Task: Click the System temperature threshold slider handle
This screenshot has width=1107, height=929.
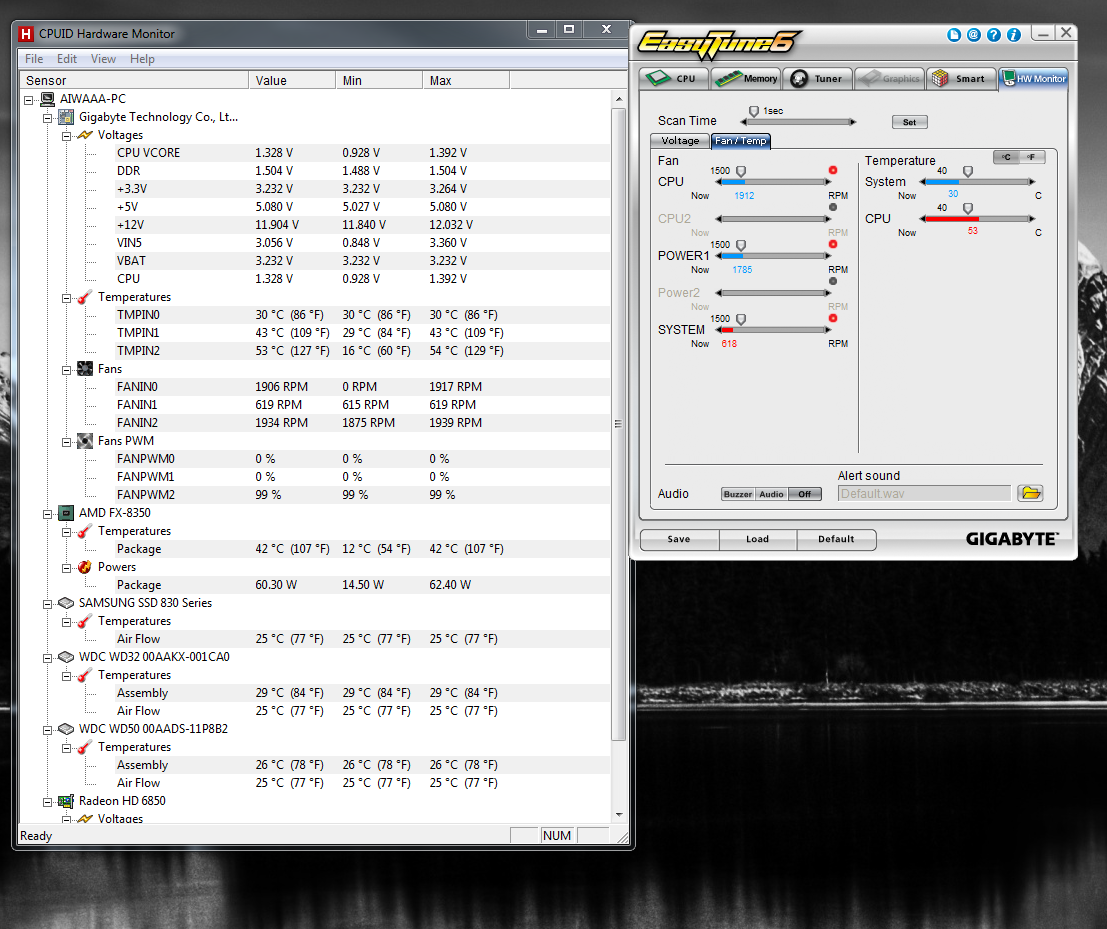Action: (968, 172)
